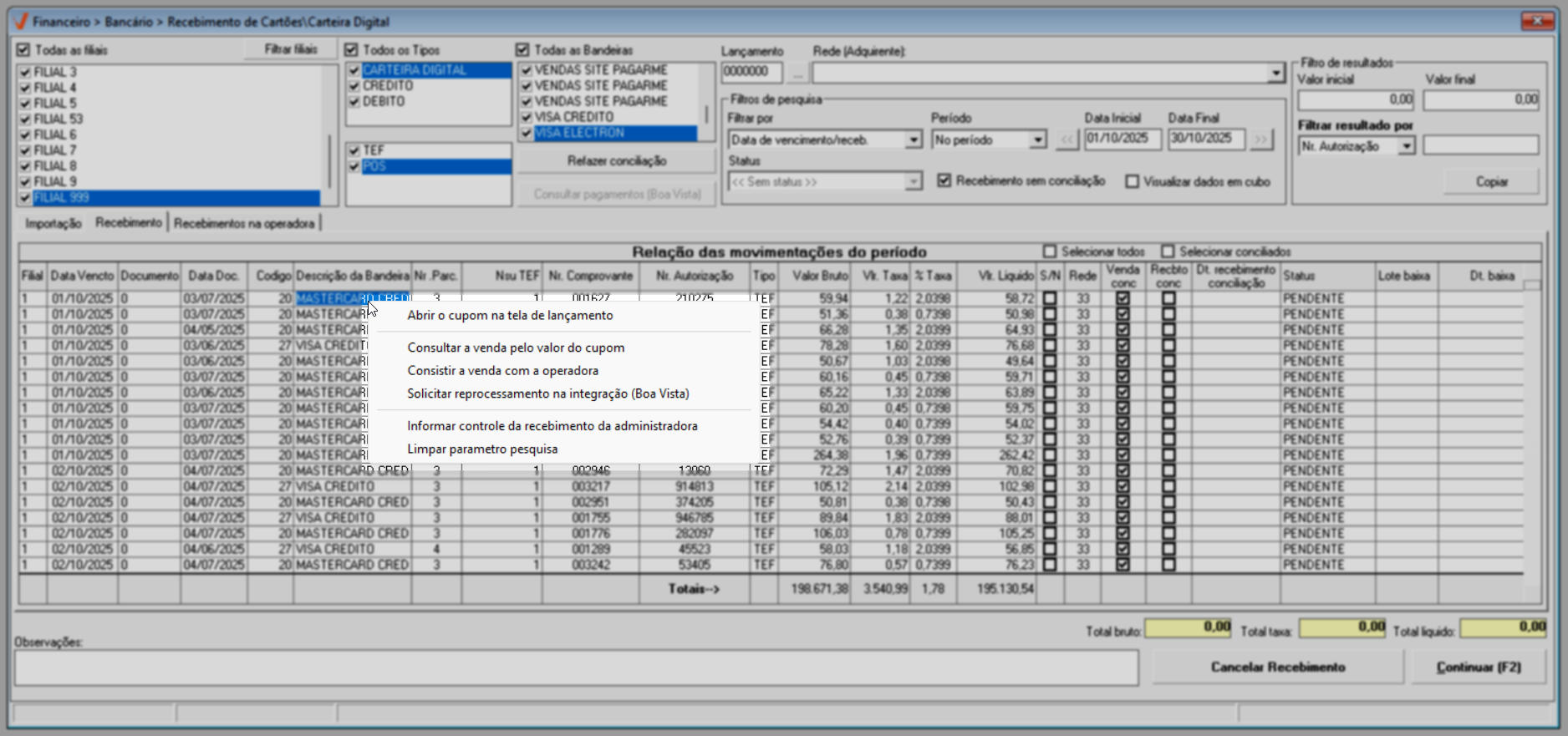Choose Limpar parametro pesquisa from context menu

pos(482,449)
